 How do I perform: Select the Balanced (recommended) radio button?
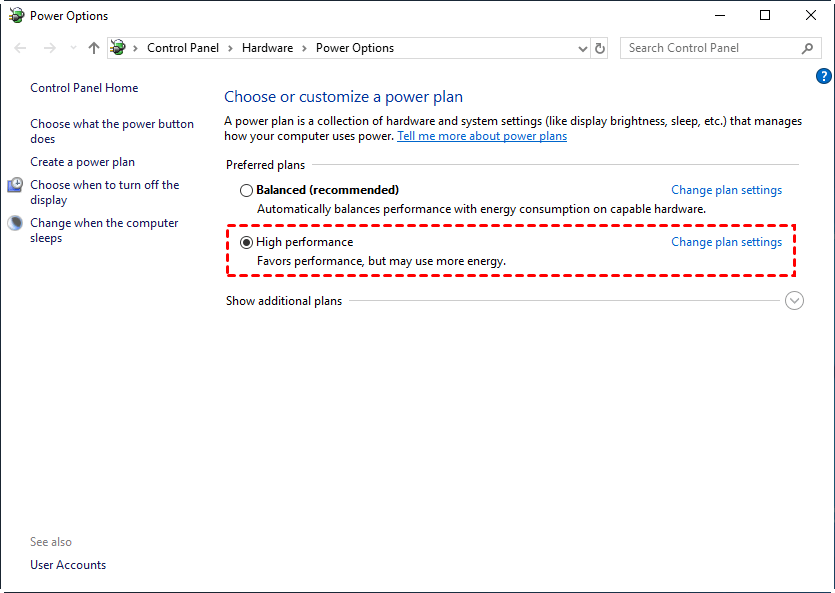point(246,191)
